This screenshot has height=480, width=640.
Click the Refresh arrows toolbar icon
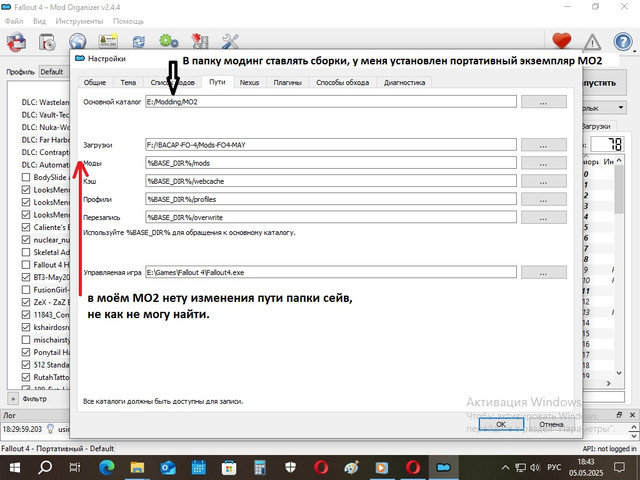tap(139, 42)
